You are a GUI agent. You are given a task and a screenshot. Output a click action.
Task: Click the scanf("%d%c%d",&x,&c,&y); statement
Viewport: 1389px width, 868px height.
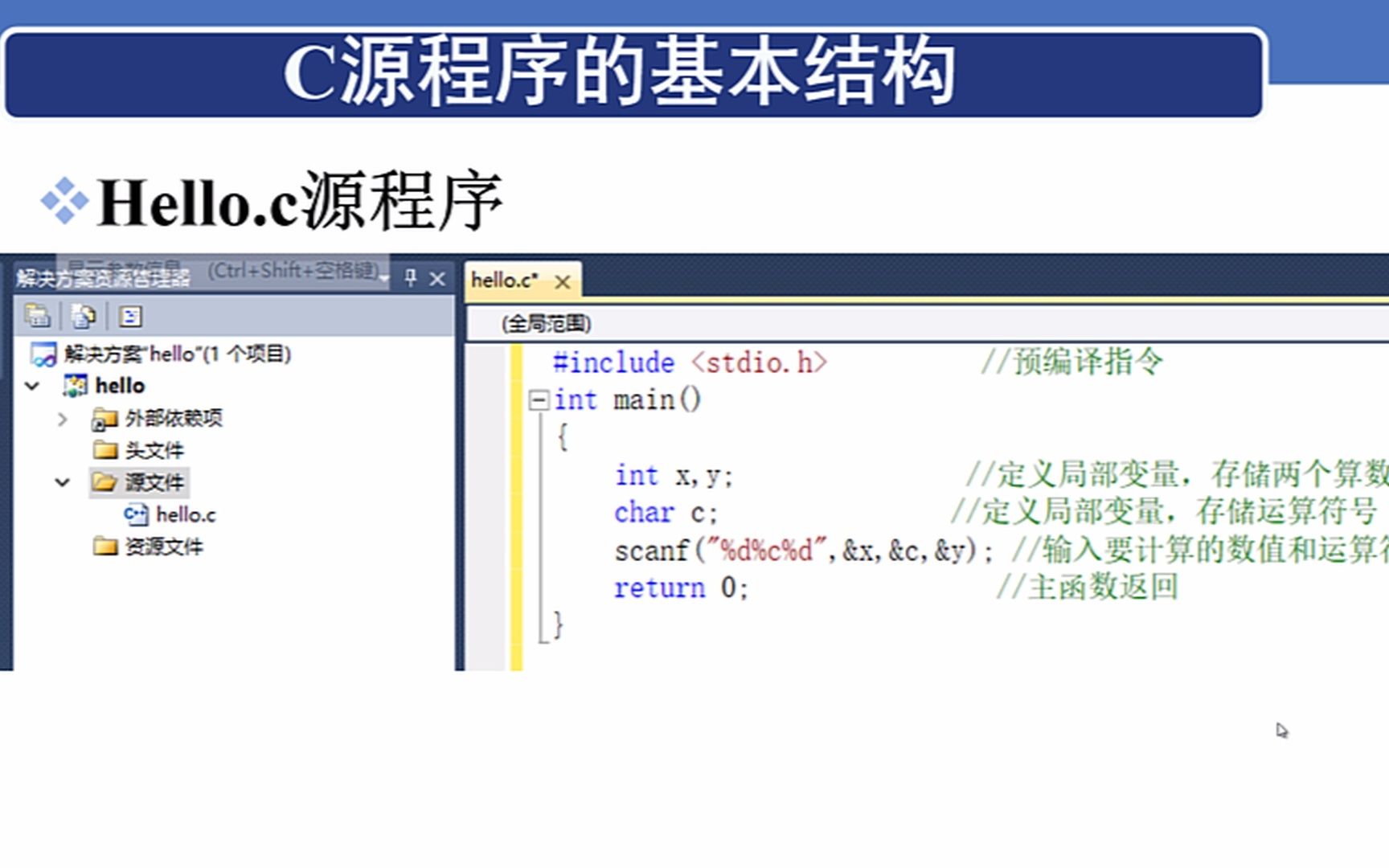click(x=804, y=551)
